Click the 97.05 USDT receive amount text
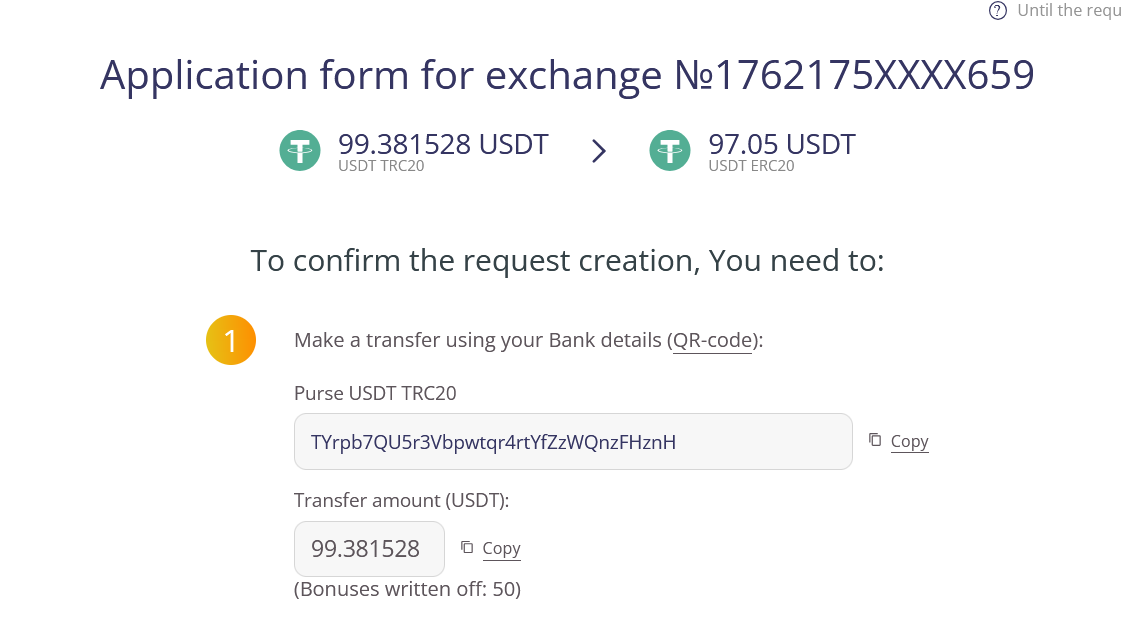The height and width of the screenshot is (627, 1121). point(781,144)
